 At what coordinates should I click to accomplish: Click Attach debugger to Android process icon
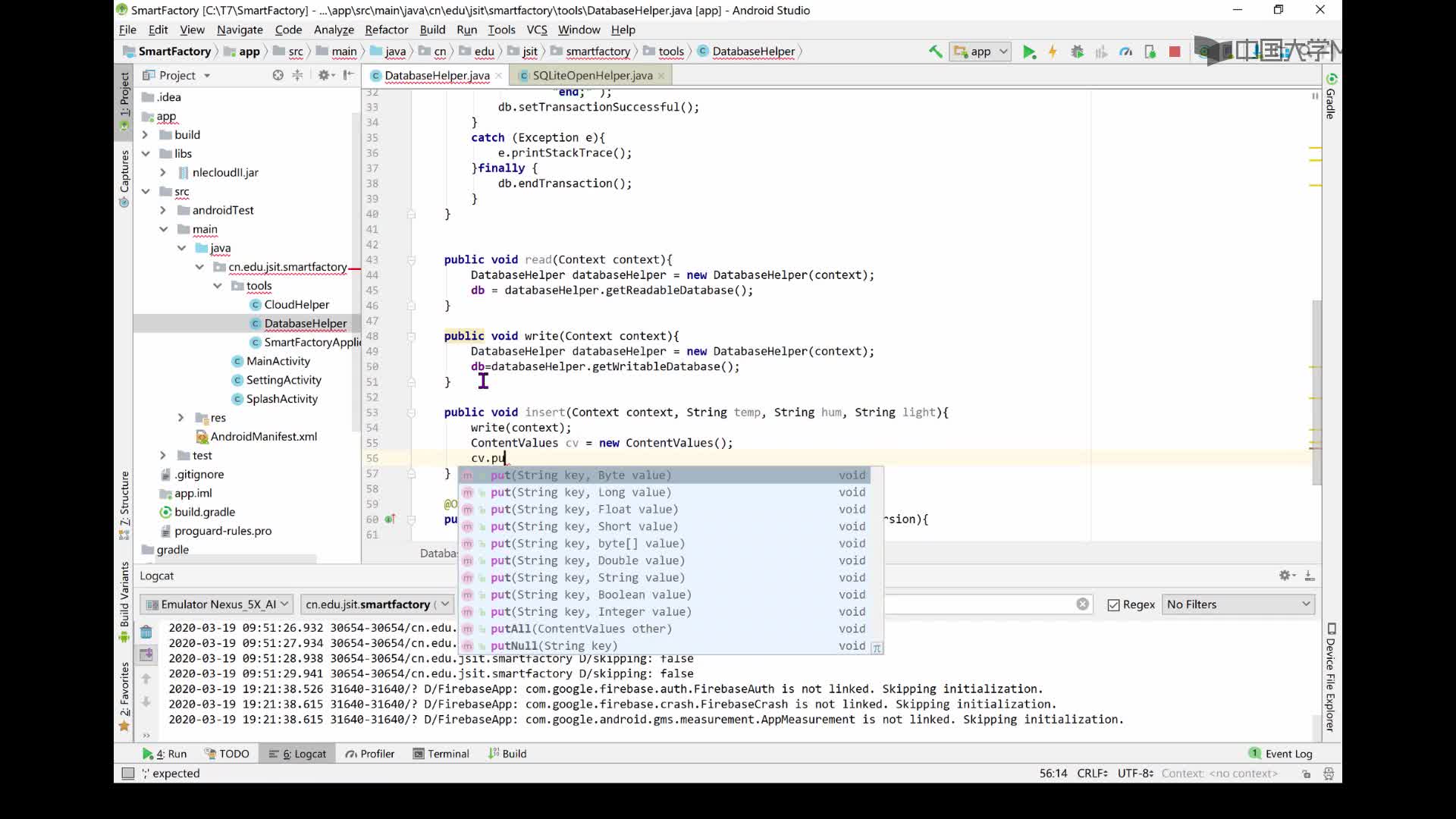click(1150, 52)
